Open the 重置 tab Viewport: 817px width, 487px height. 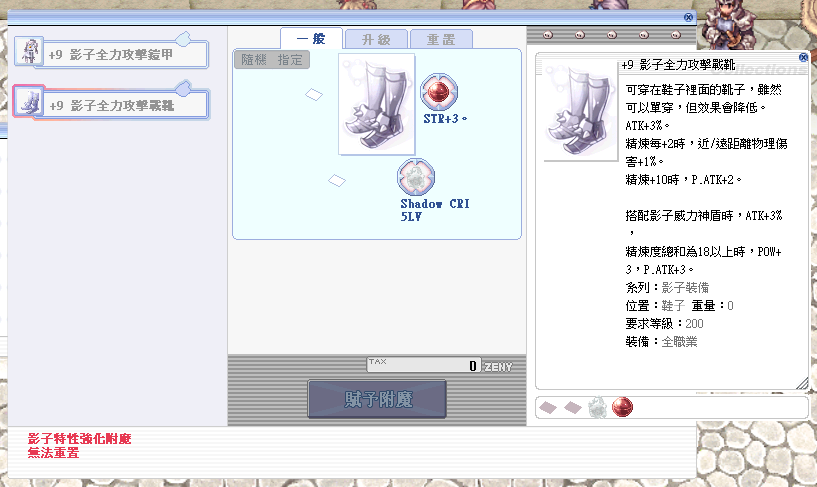point(441,39)
